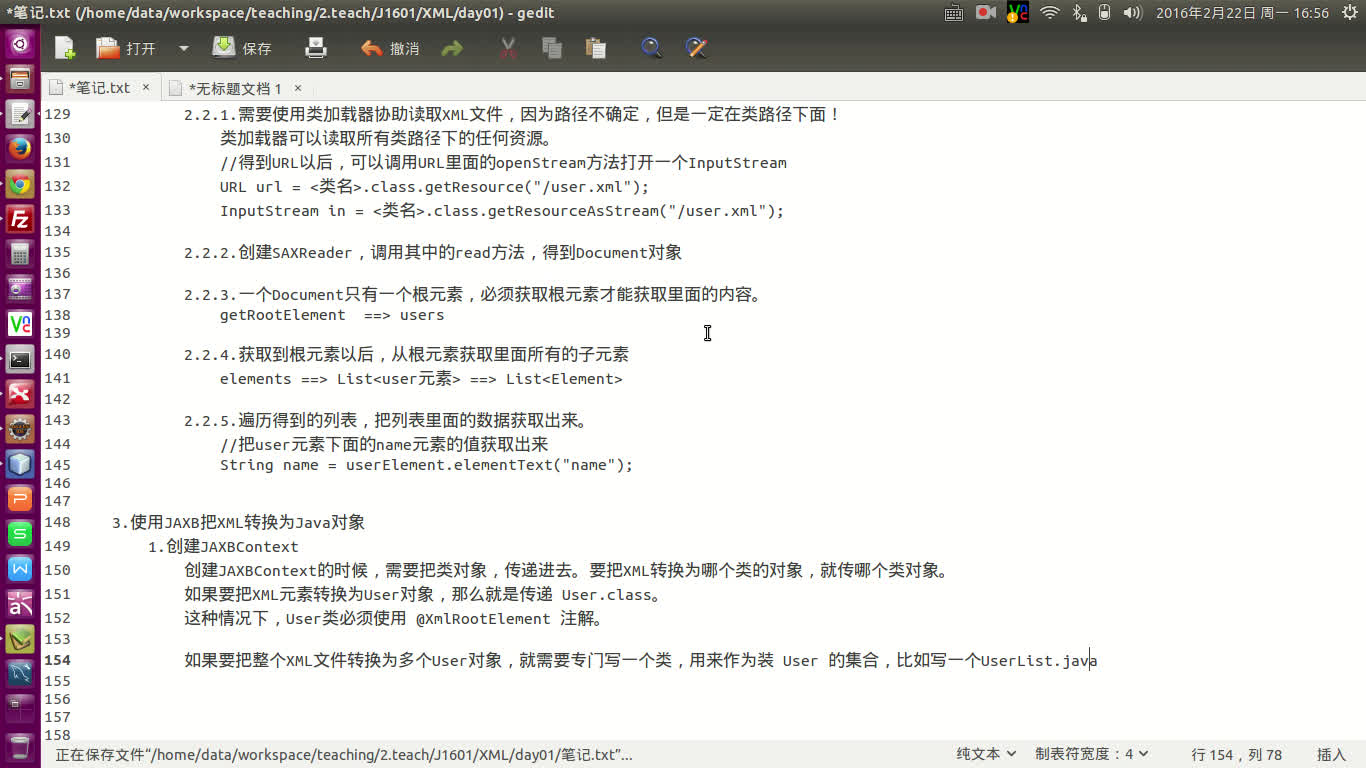Screen dimensions: 1366x768
Task: Launch FileZilla from the dock
Action: coord(19,219)
